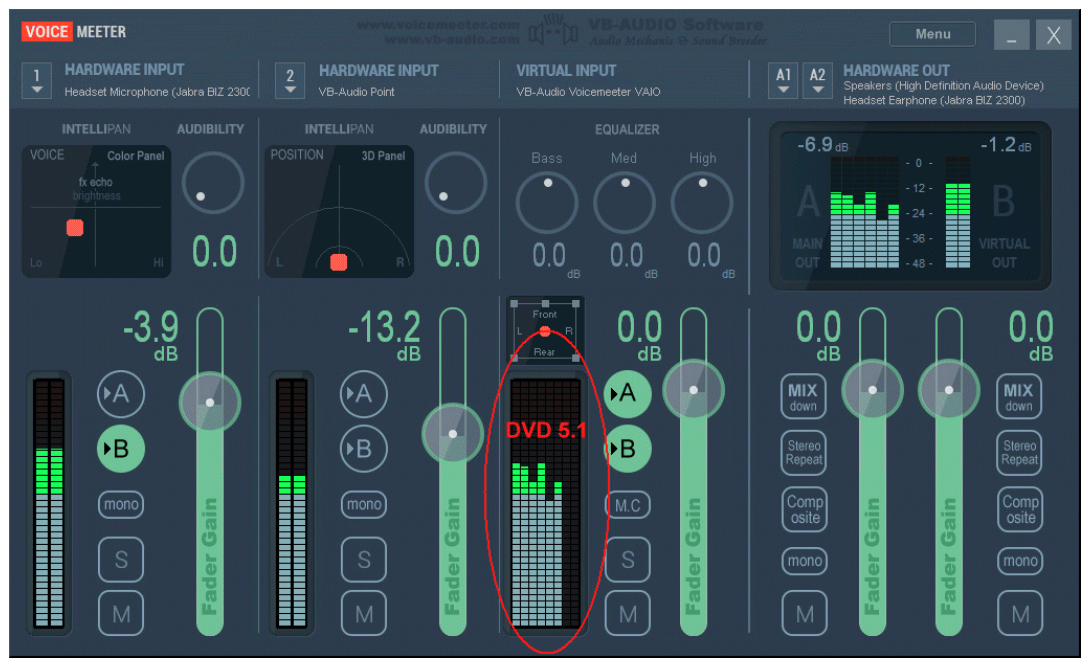Mute Hardware Input 2 strip
Image resolution: width=1088 pixels, height=666 pixels.
click(364, 614)
